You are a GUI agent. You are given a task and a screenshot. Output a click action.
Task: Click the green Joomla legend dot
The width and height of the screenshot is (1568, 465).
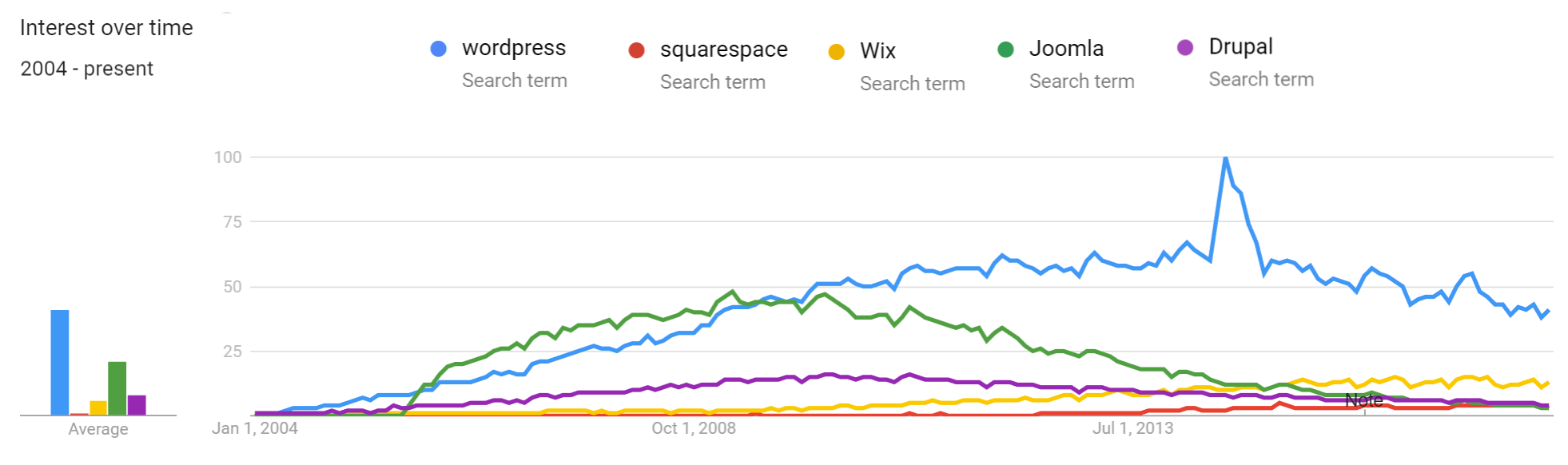pyautogui.click(x=1005, y=50)
